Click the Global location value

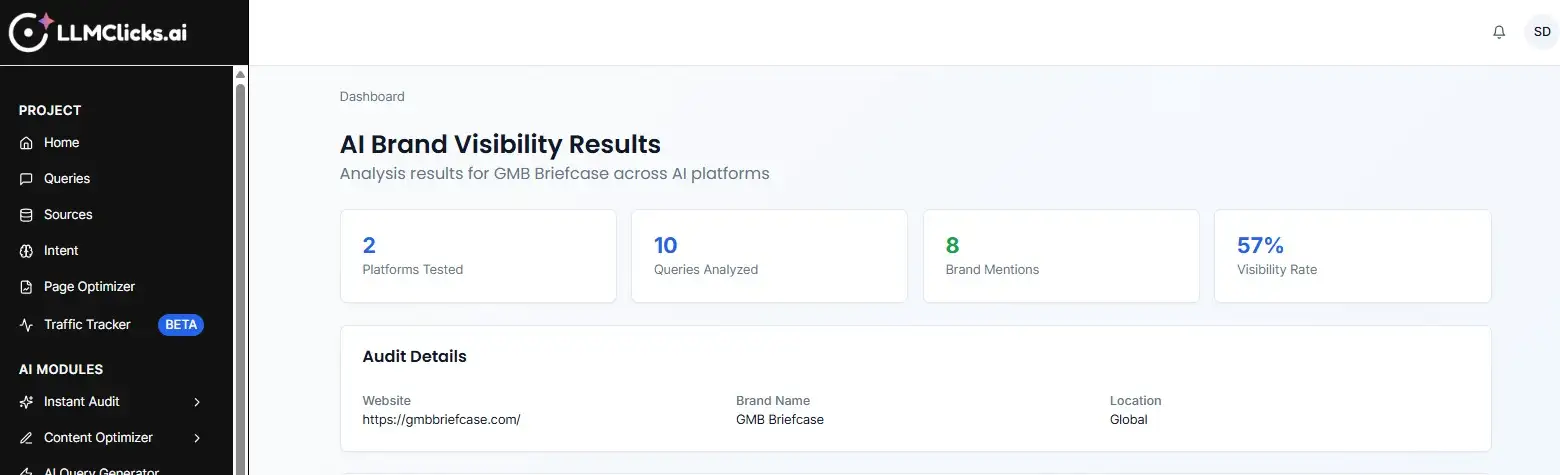pos(1129,420)
